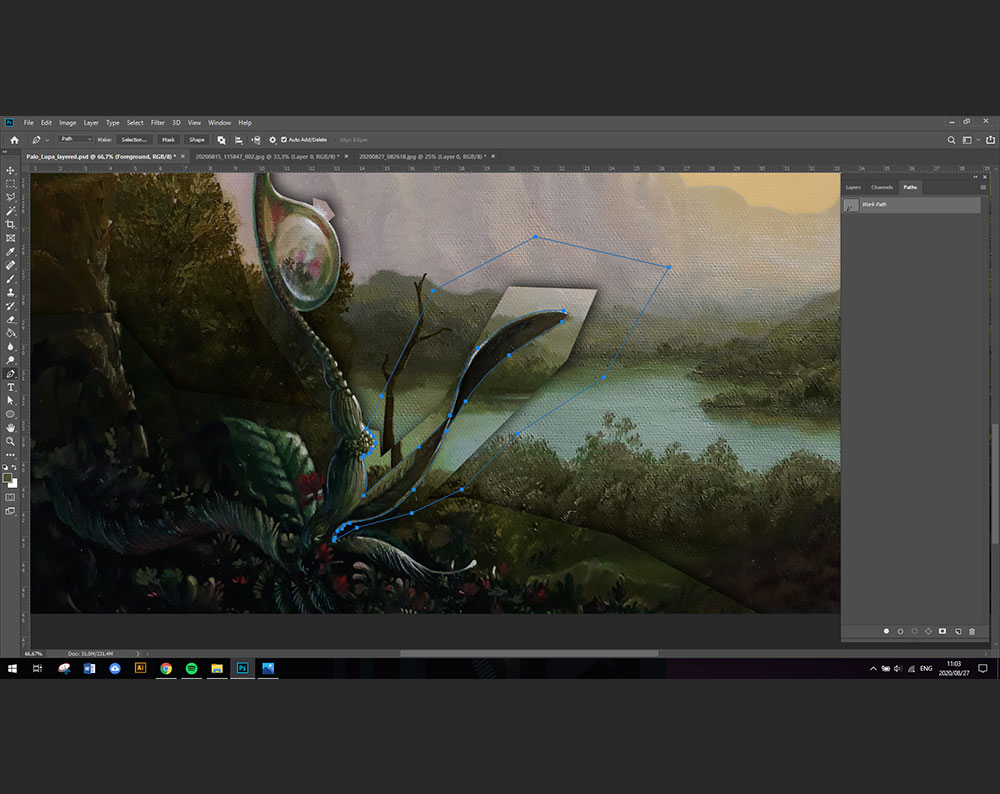This screenshot has width=1000, height=794.
Task: Swap foreground and background colors
Action: (15, 467)
